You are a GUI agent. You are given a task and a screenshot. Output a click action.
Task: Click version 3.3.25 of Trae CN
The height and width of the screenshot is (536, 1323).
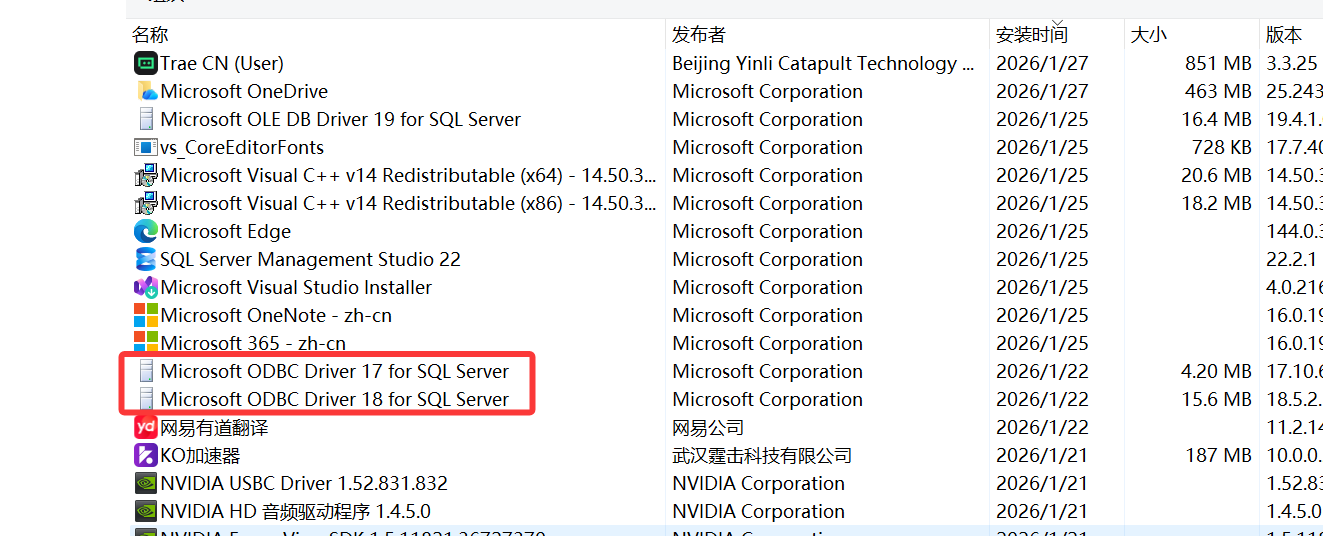click(1292, 63)
